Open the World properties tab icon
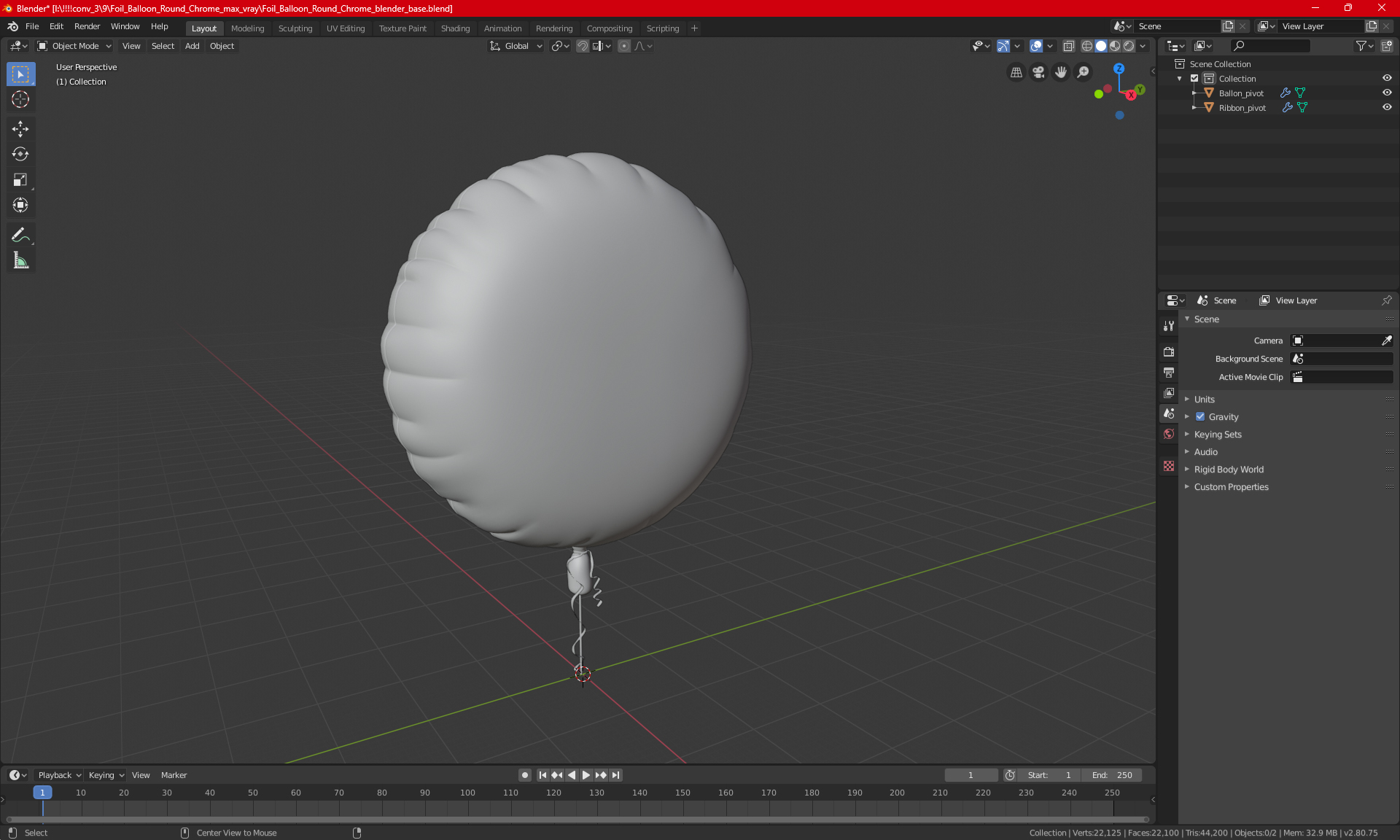 1169,434
